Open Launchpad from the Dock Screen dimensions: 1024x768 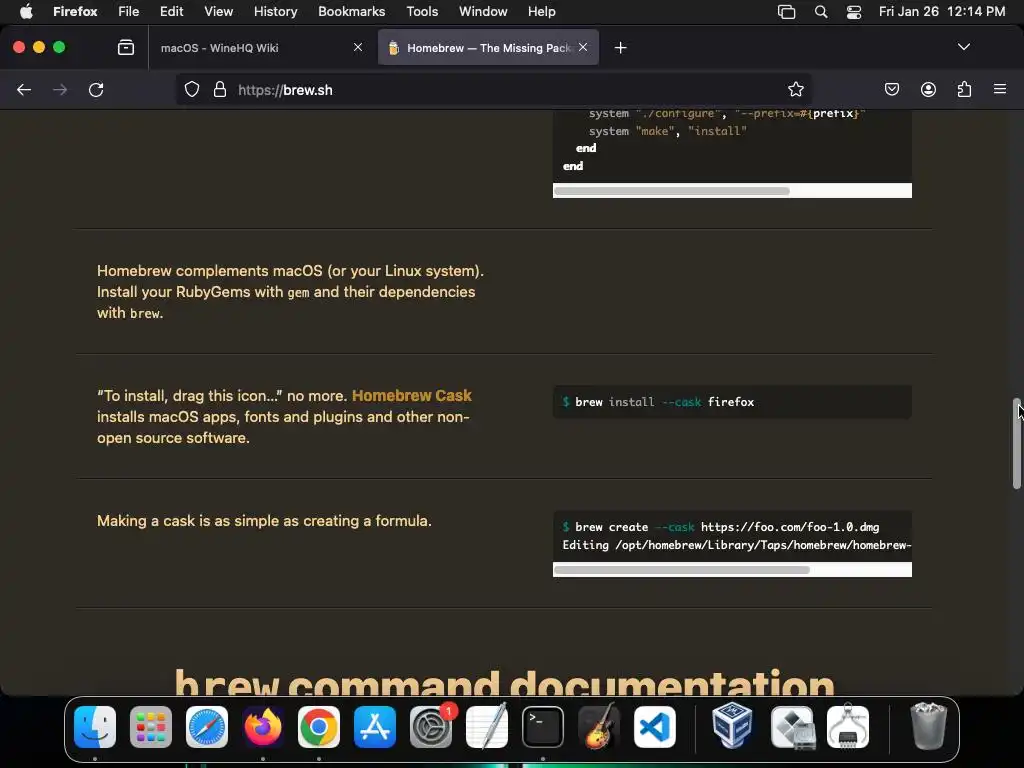point(151,727)
